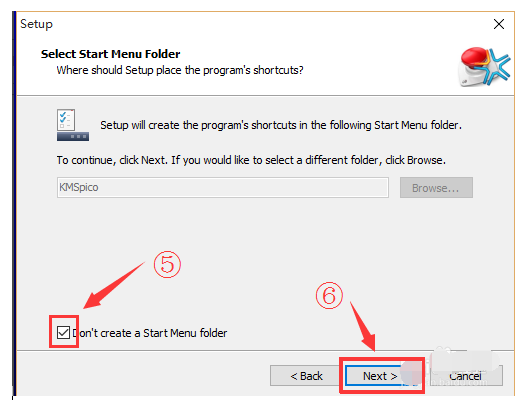This screenshot has width=524, height=408.
Task: Click the circled number 6 annotation
Action: [x=329, y=295]
